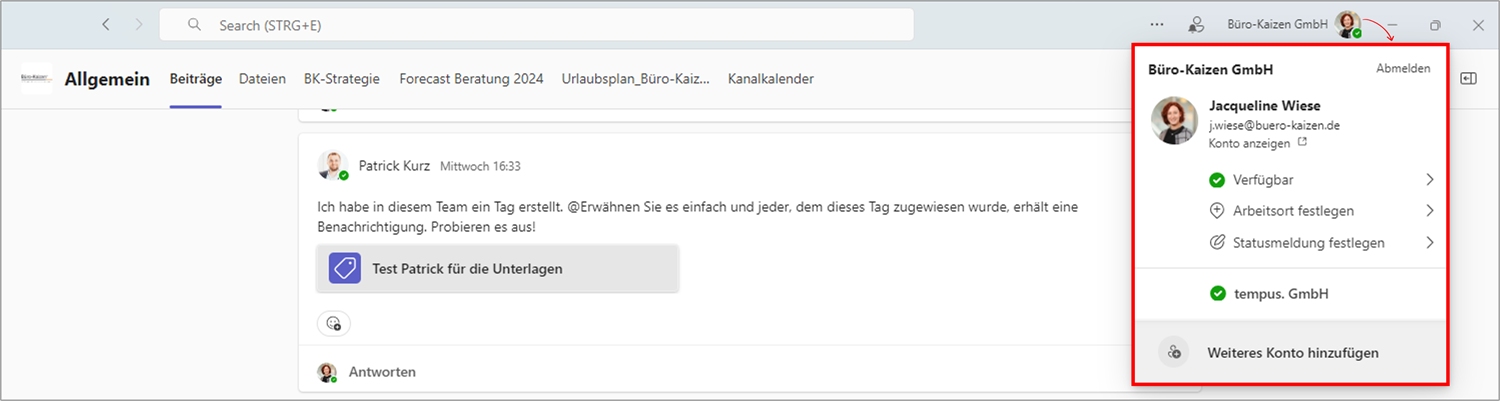Open the Forecast Beratung 2024 tab
The width and height of the screenshot is (1500, 401).
click(x=471, y=79)
